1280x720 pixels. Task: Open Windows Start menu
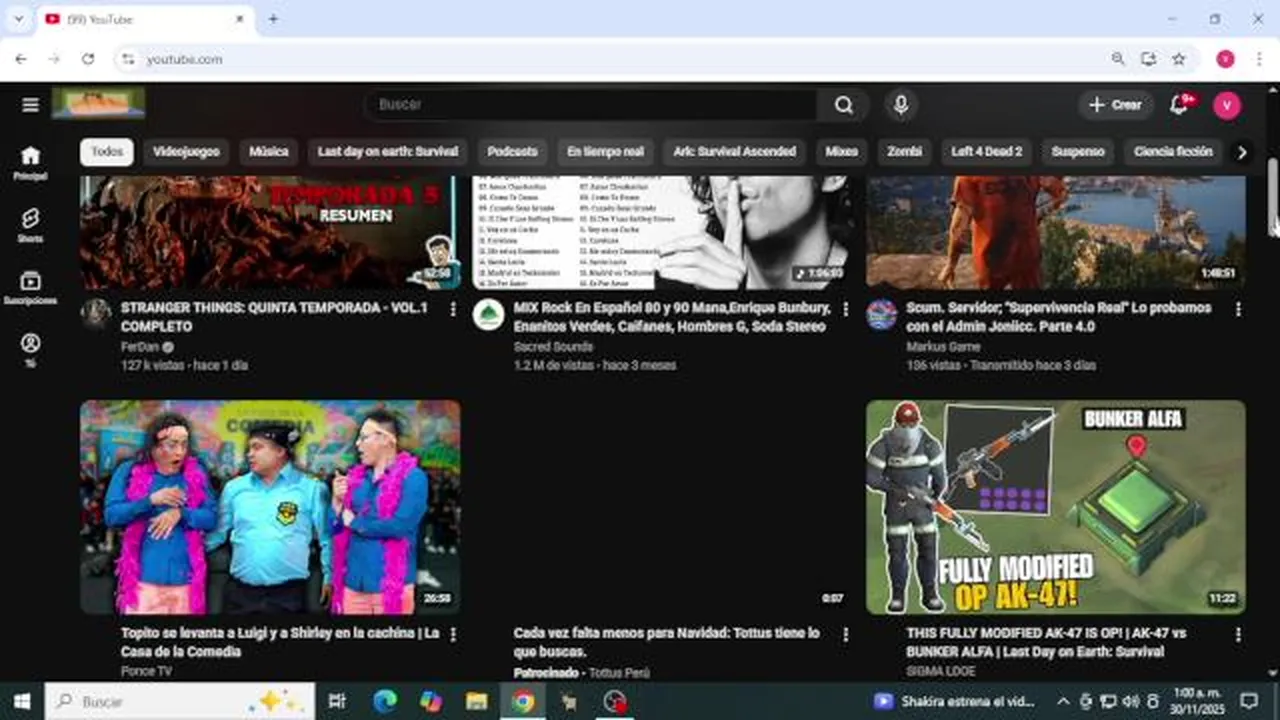pos(22,702)
